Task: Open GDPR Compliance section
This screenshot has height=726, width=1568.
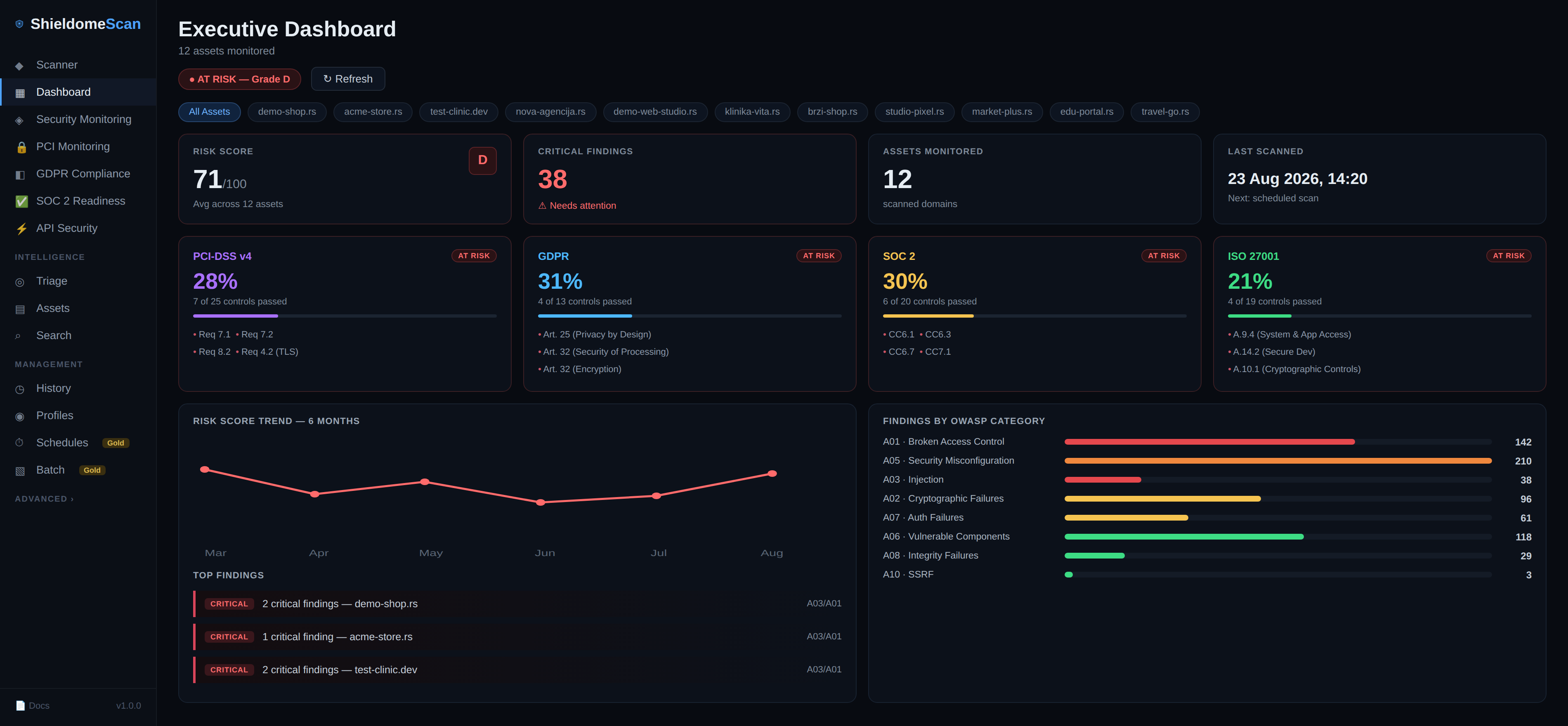Action: (x=78, y=174)
